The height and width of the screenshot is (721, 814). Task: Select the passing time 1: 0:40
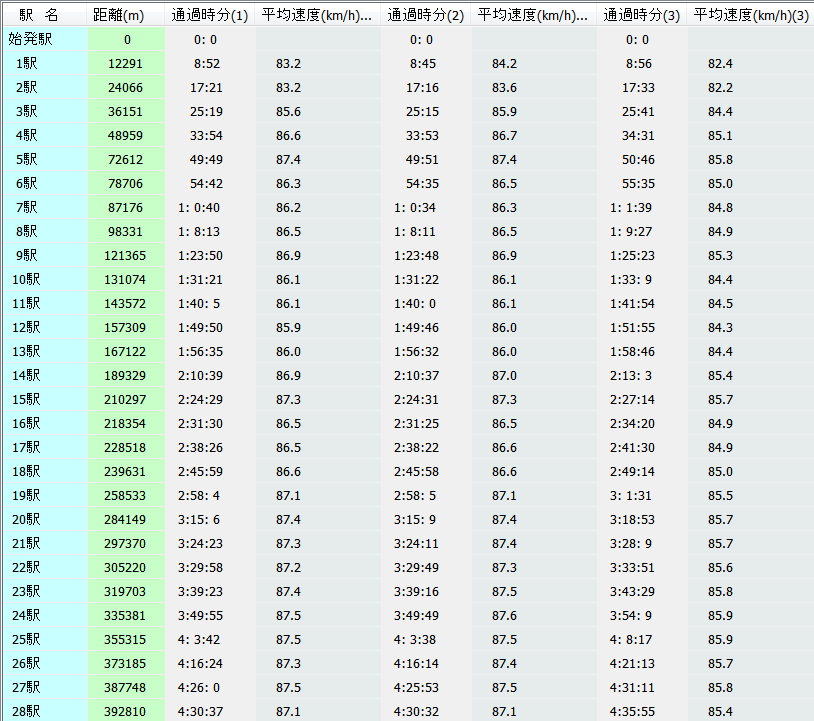point(199,208)
